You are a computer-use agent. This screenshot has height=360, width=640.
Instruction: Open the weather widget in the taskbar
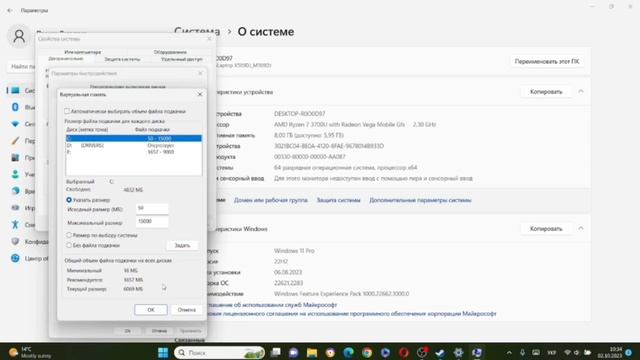click(x=31, y=352)
